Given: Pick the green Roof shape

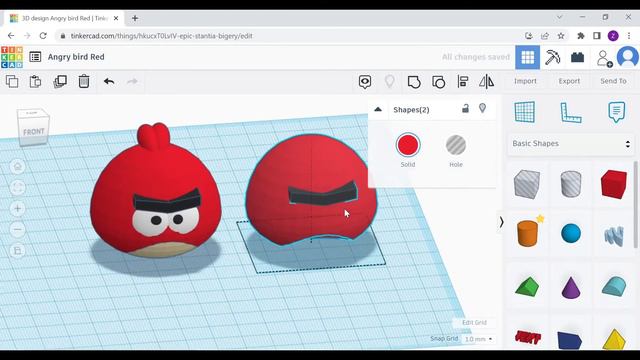Looking at the screenshot, I should pyautogui.click(x=527, y=286).
